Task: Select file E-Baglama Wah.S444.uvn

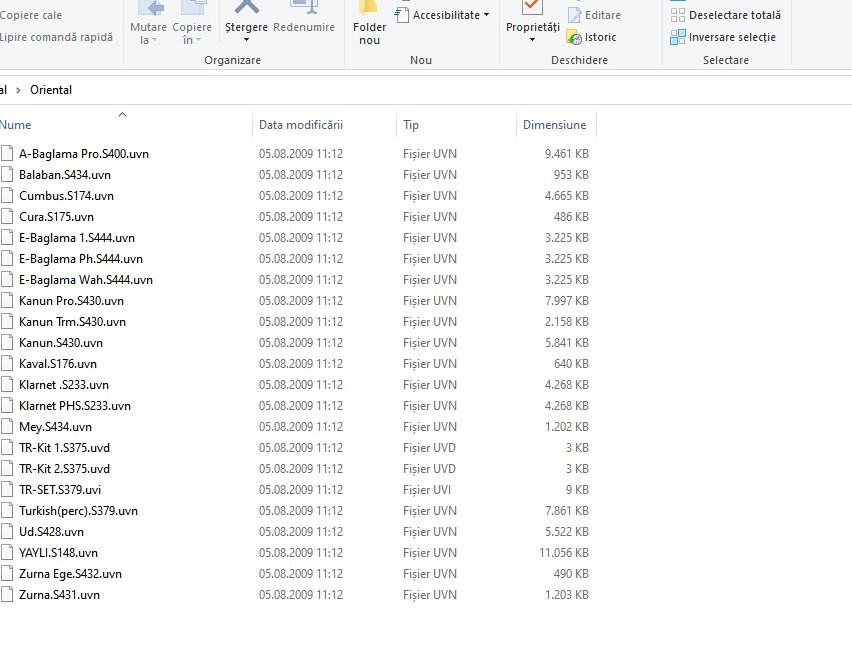Action: pos(86,280)
